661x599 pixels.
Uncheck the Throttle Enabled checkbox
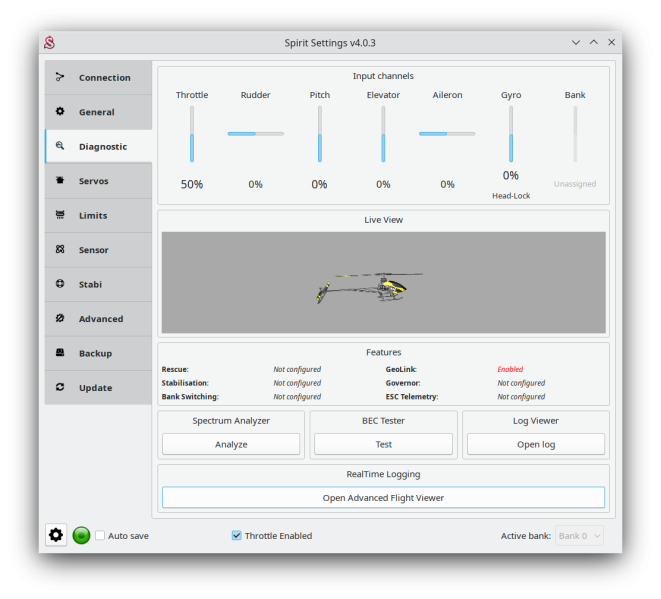pos(237,536)
